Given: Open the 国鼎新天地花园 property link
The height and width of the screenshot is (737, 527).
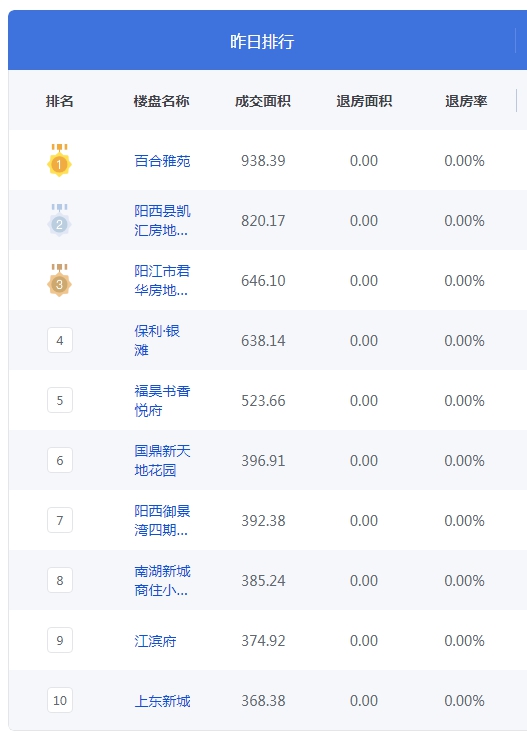Looking at the screenshot, I should tap(162, 460).
